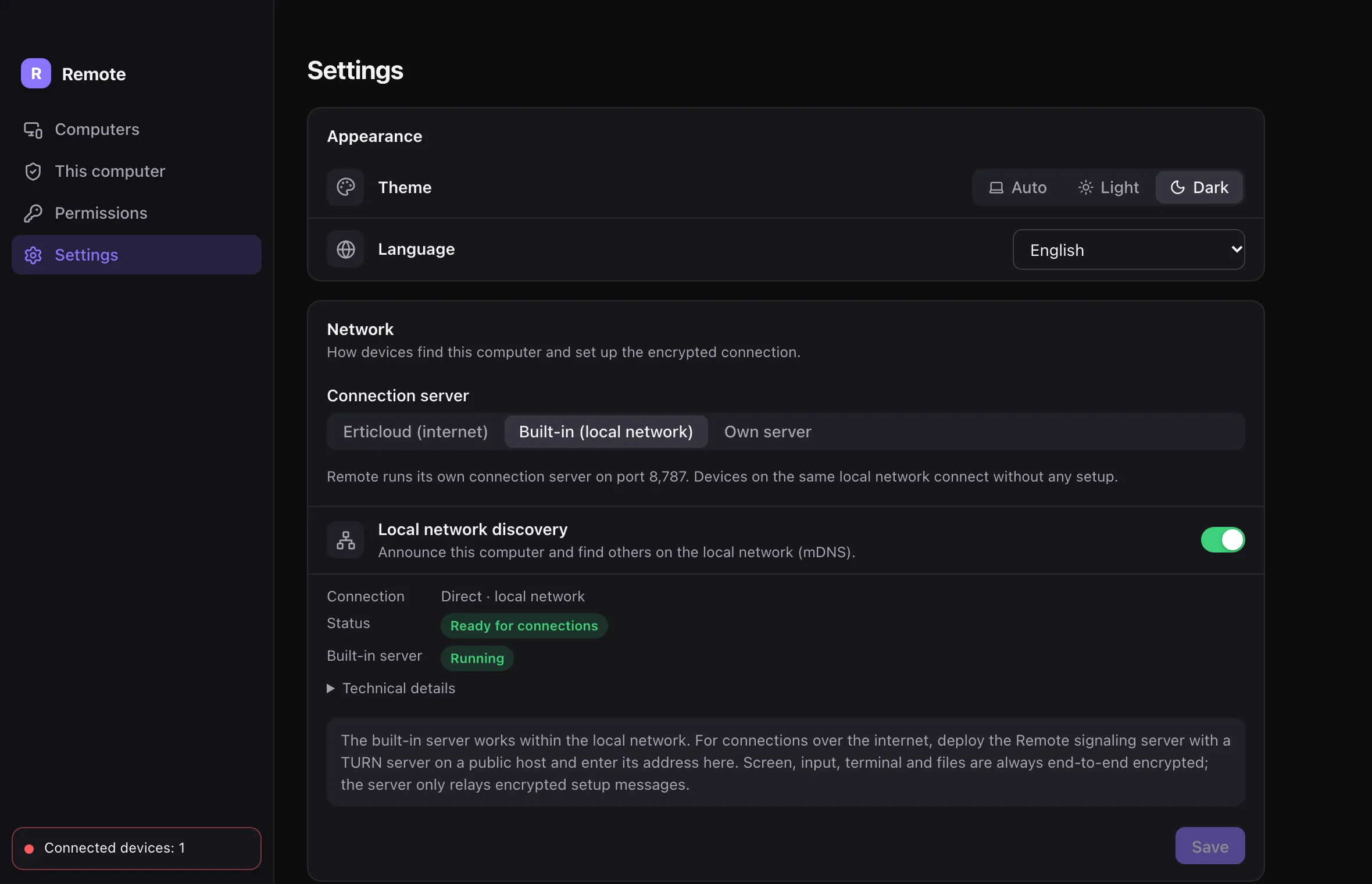Click the Remote app name

click(x=94, y=74)
